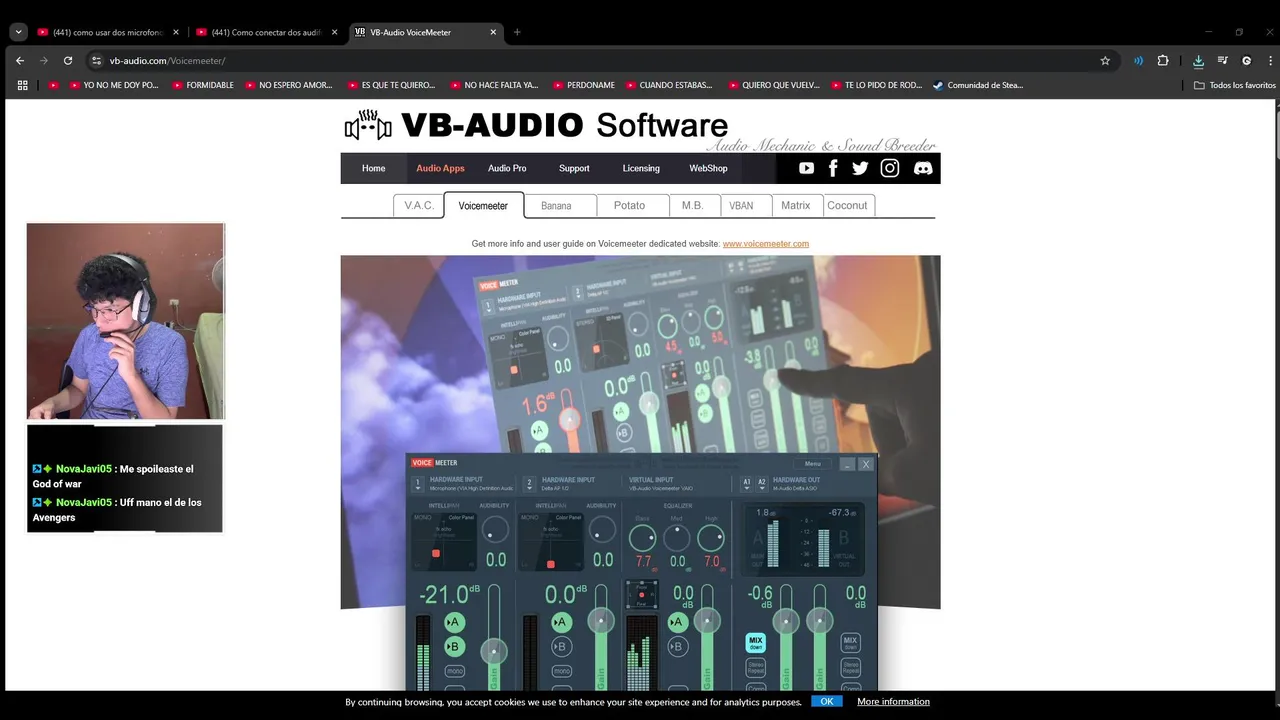Open 'FORMIDABLE' bookmark
This screenshot has width=1280, height=720.
[x=203, y=85]
